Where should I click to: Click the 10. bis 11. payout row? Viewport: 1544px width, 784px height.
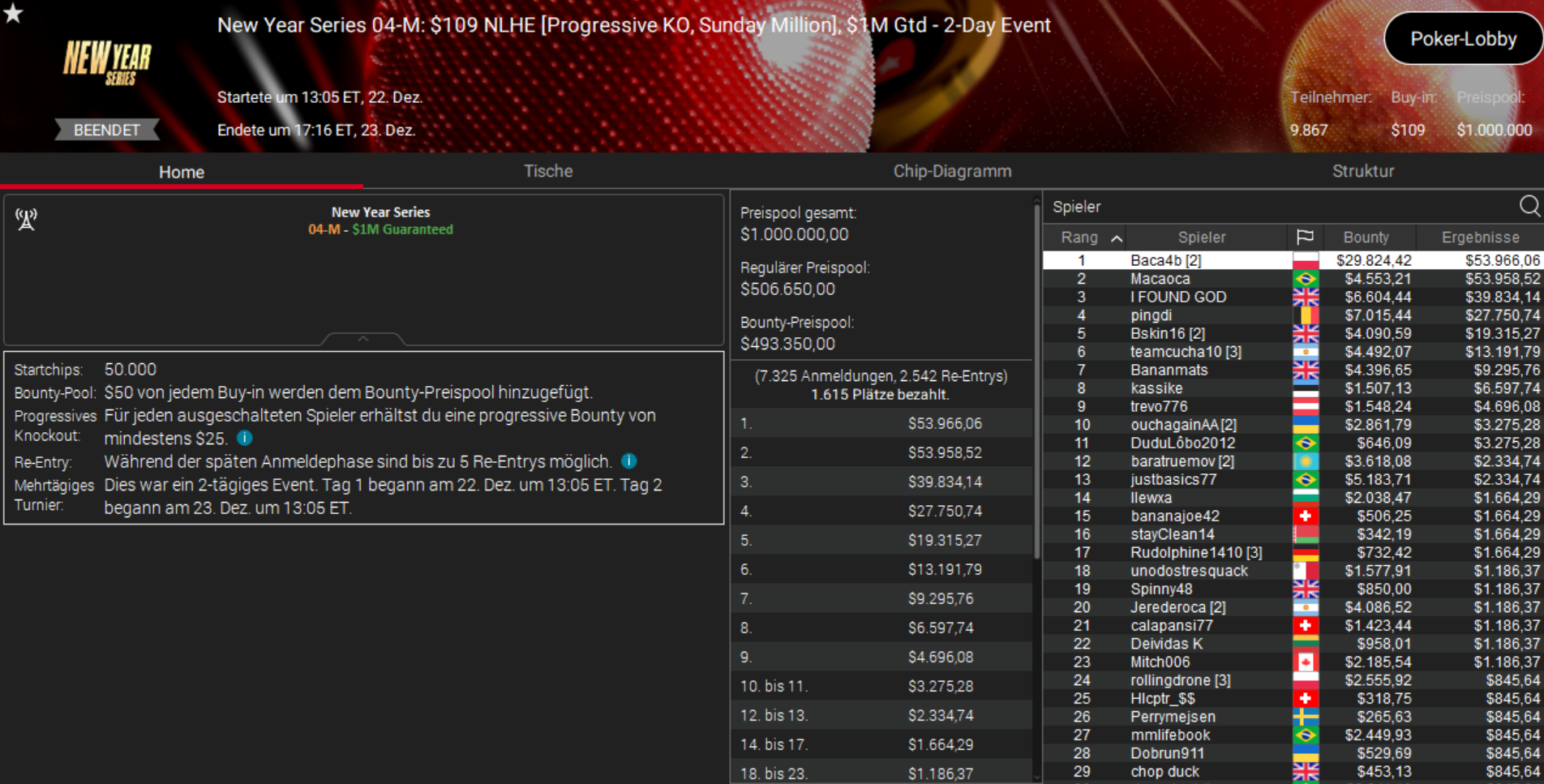coord(881,686)
